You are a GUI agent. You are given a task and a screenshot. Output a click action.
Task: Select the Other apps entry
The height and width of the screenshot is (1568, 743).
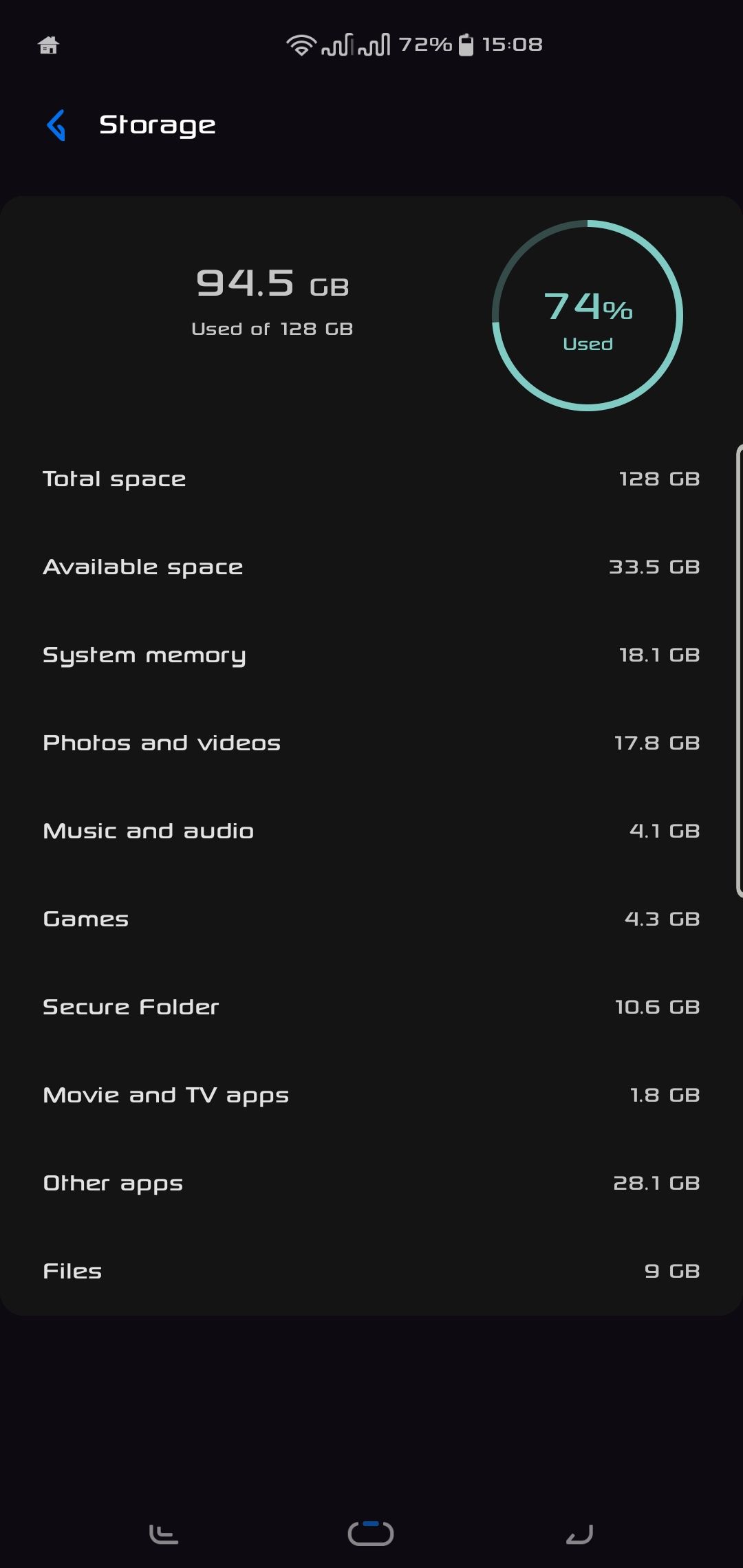tap(371, 1183)
